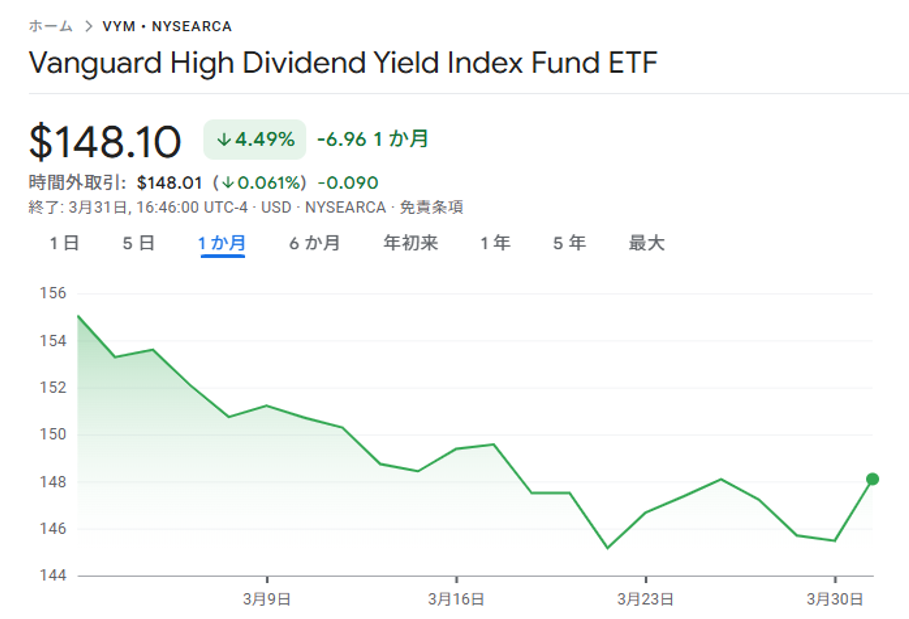
Task: Show the 5年 chart range
Action: [x=570, y=243]
